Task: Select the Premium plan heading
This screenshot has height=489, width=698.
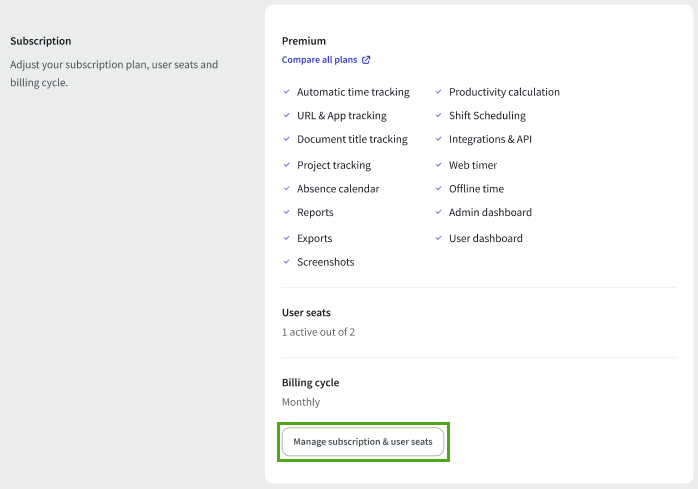Action: coord(304,41)
